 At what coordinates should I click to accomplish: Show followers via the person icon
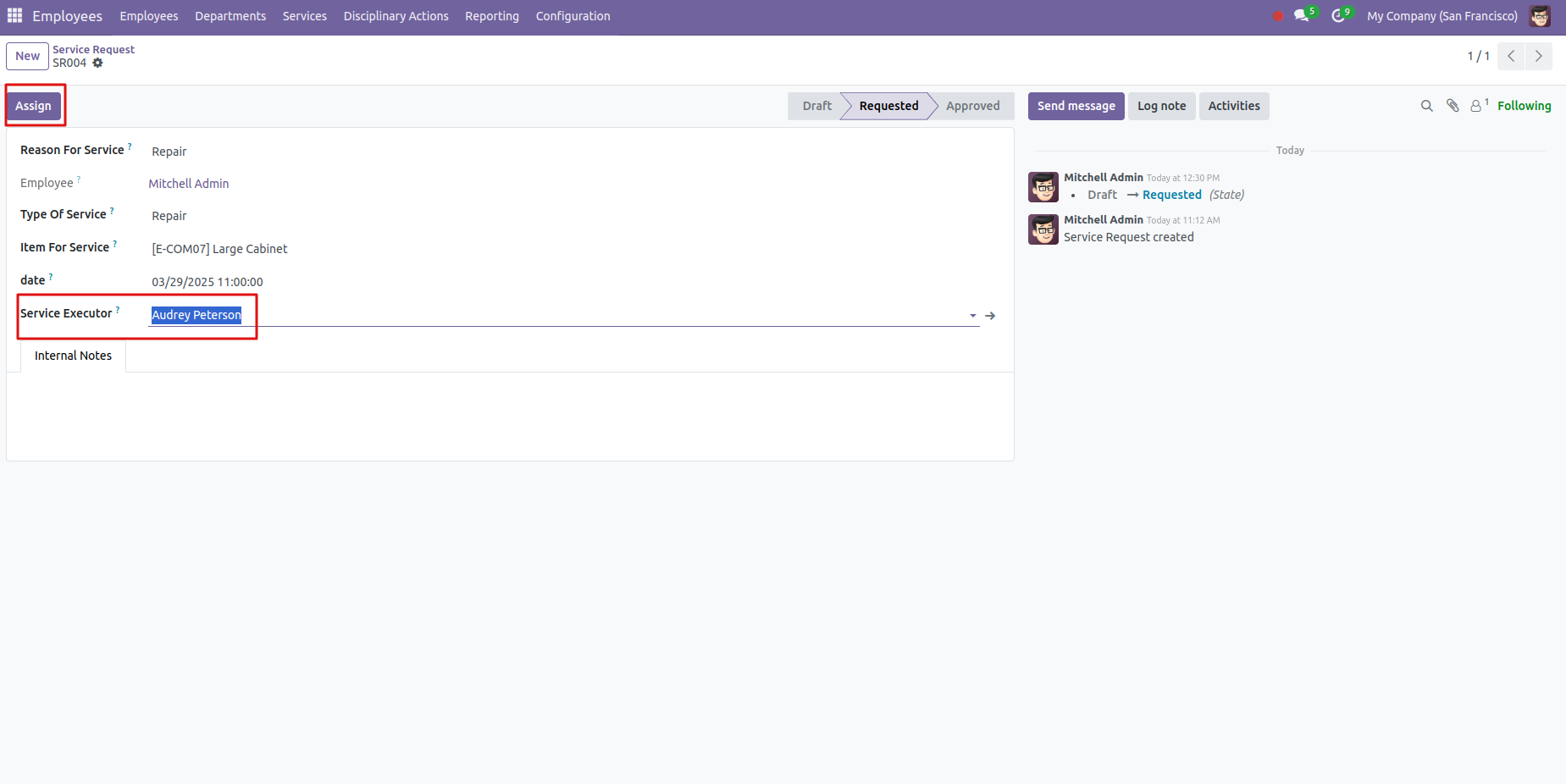click(x=1476, y=106)
